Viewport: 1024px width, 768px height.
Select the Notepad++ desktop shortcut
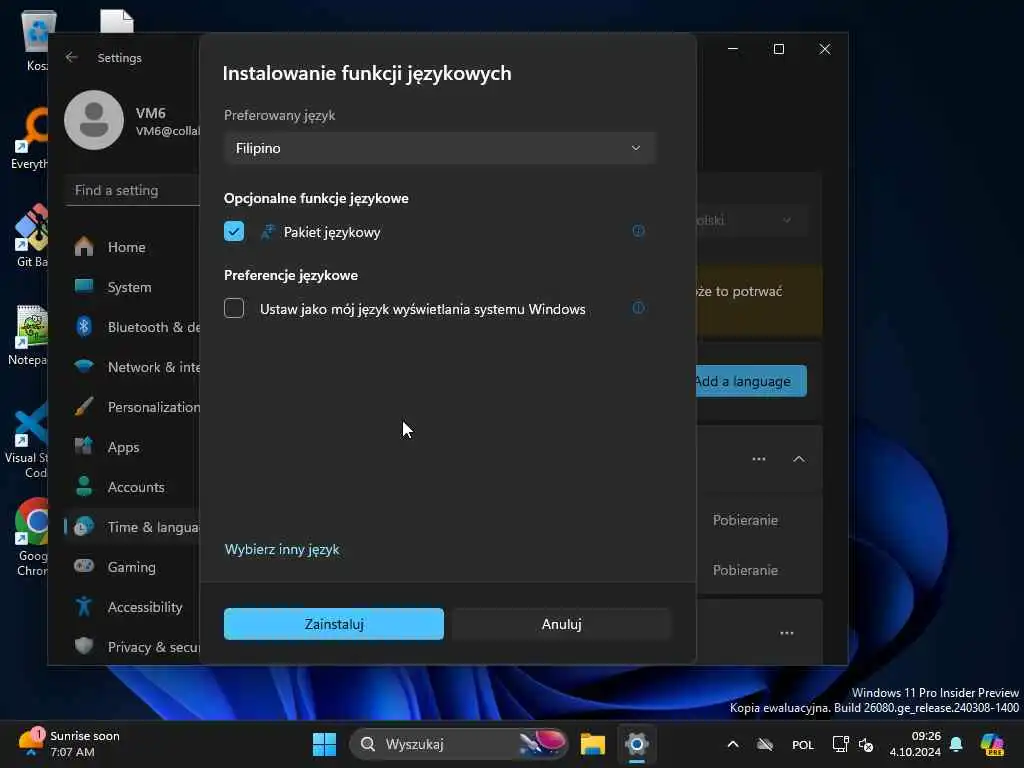pos(27,335)
